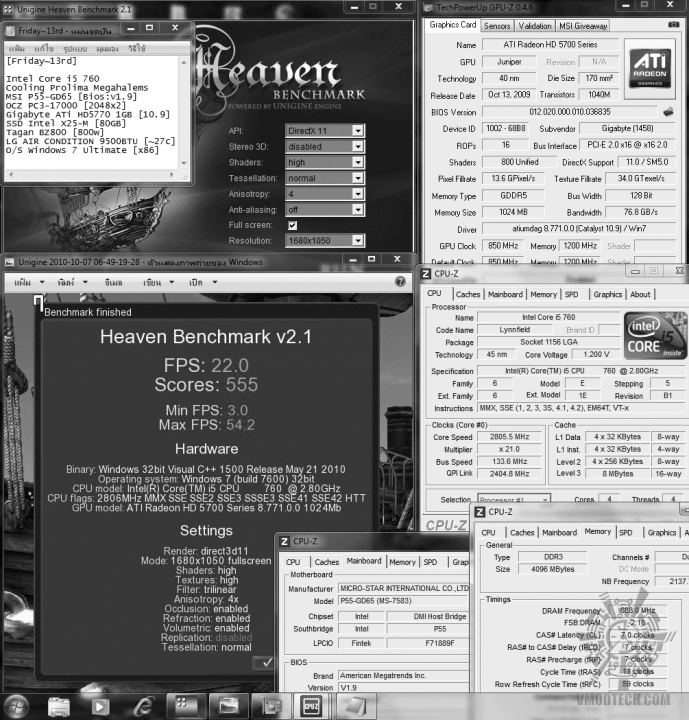Switch to the Sensors tab in GPU-Z

[497, 26]
